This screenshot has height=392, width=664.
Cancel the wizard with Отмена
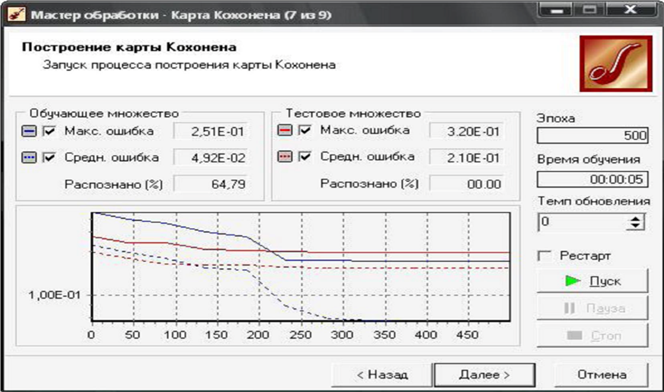[x=601, y=375]
